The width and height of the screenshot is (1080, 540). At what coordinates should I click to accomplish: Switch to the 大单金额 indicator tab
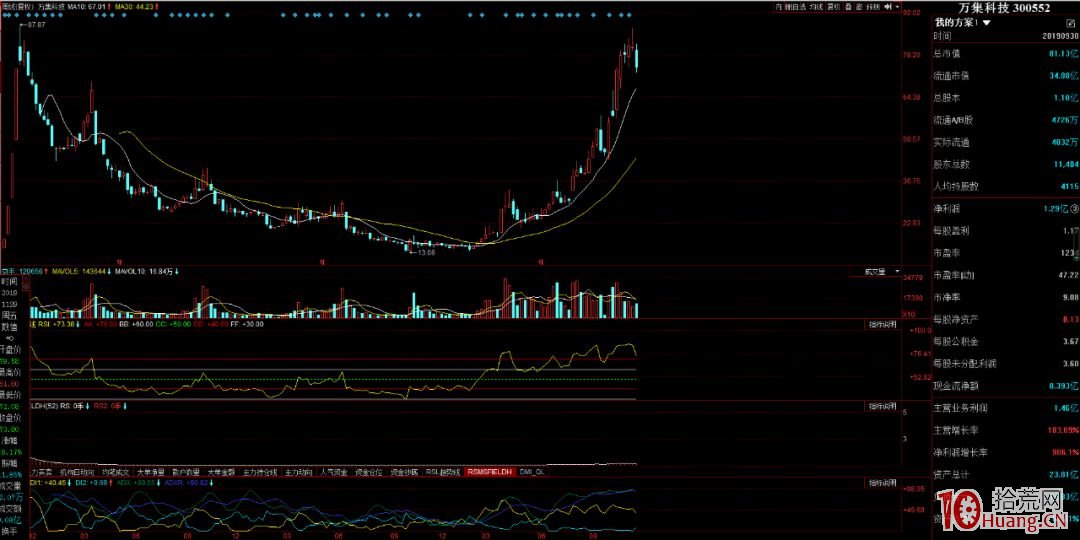220,472
